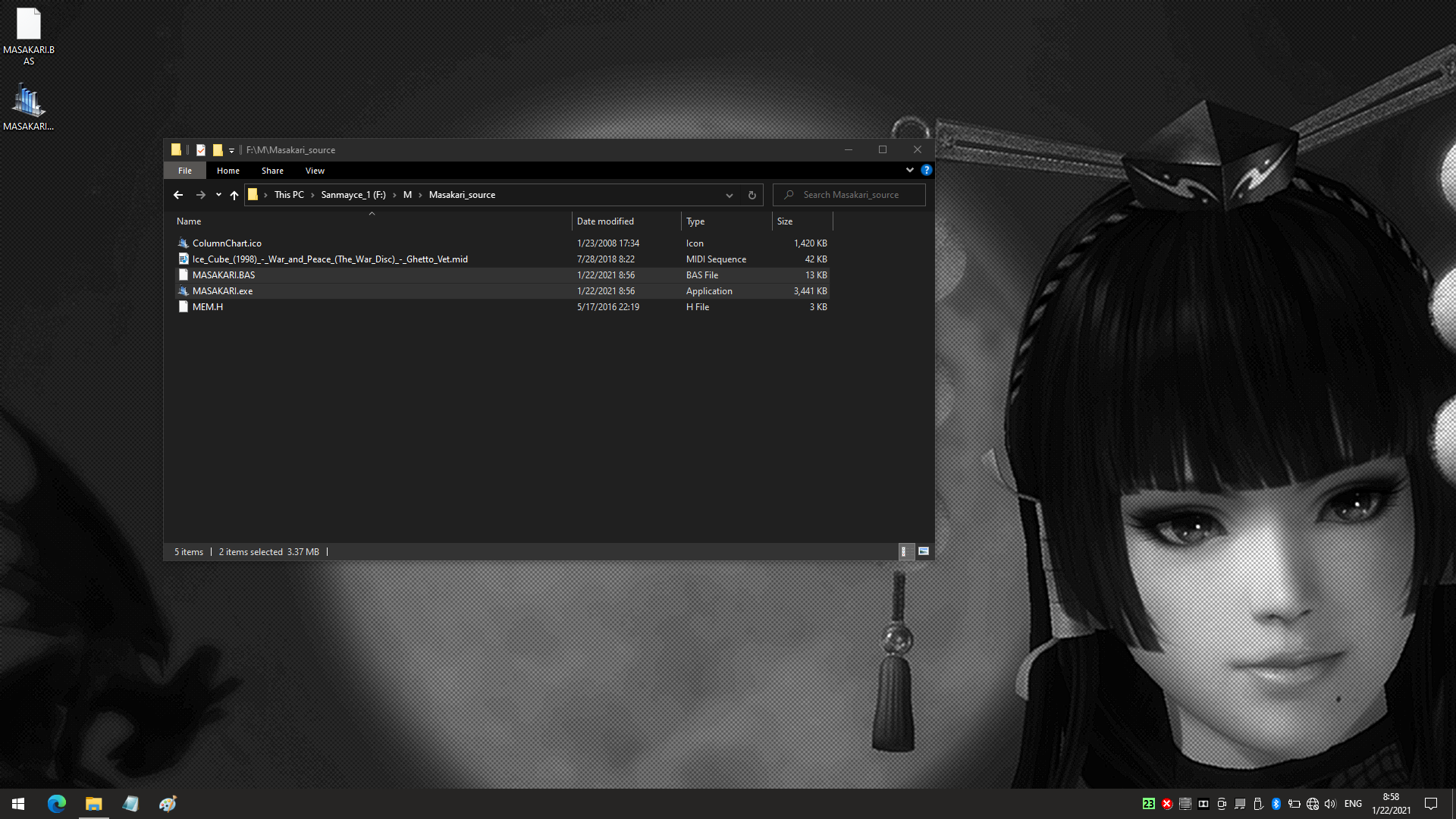1456x819 pixels.
Task: Click the 3,441 KB size cell
Action: click(x=810, y=291)
